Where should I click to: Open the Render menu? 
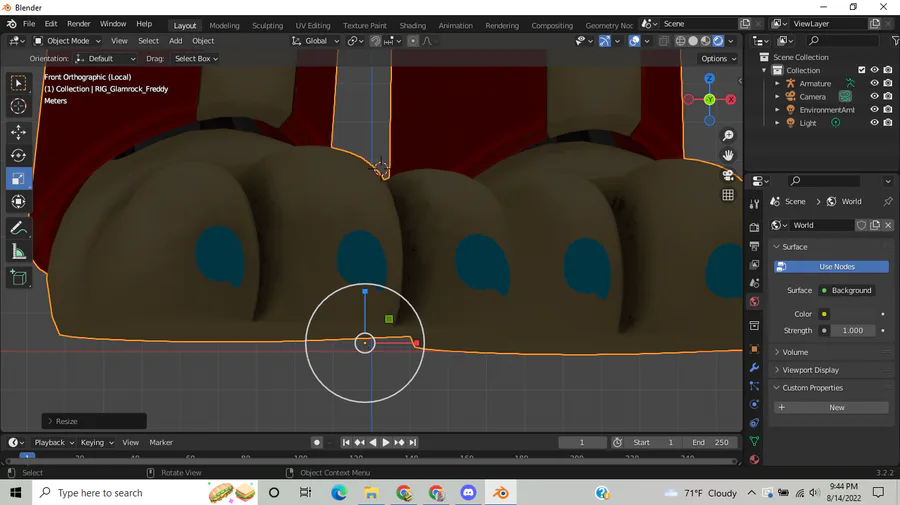(79, 24)
